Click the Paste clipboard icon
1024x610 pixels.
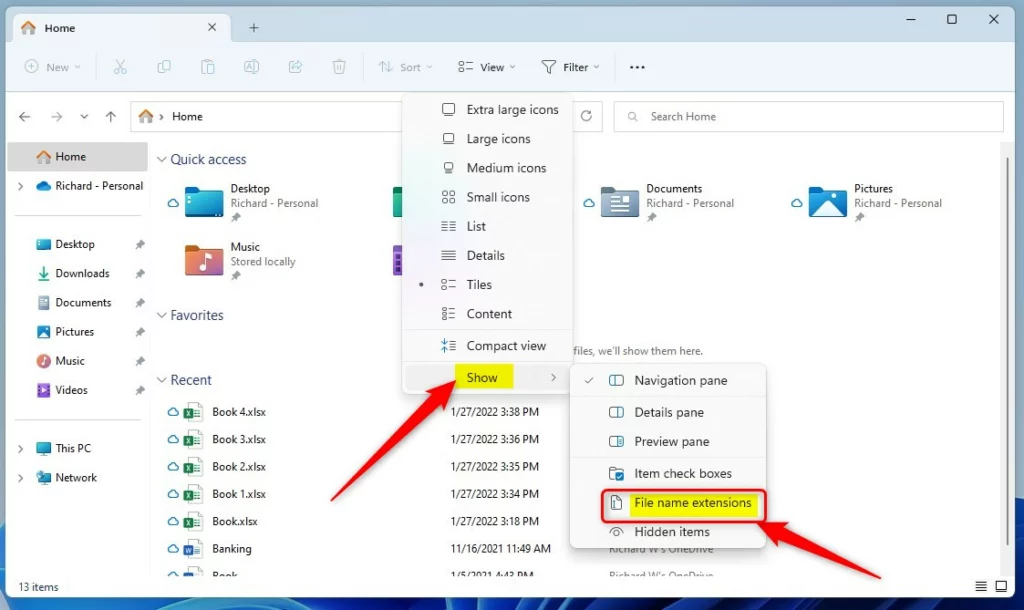click(x=208, y=67)
